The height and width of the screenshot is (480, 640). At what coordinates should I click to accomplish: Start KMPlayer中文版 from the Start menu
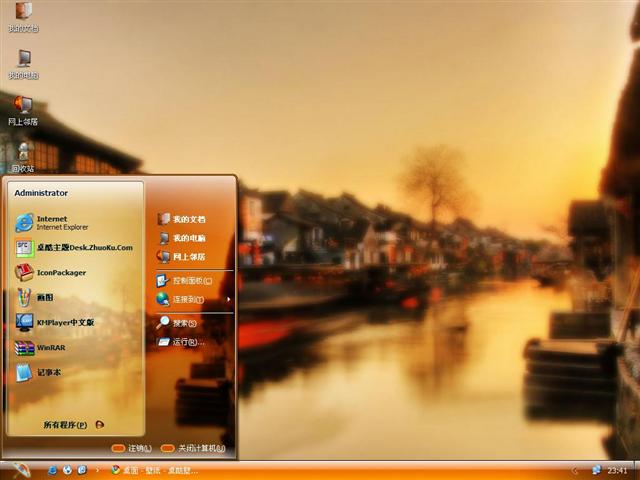pos(64,322)
